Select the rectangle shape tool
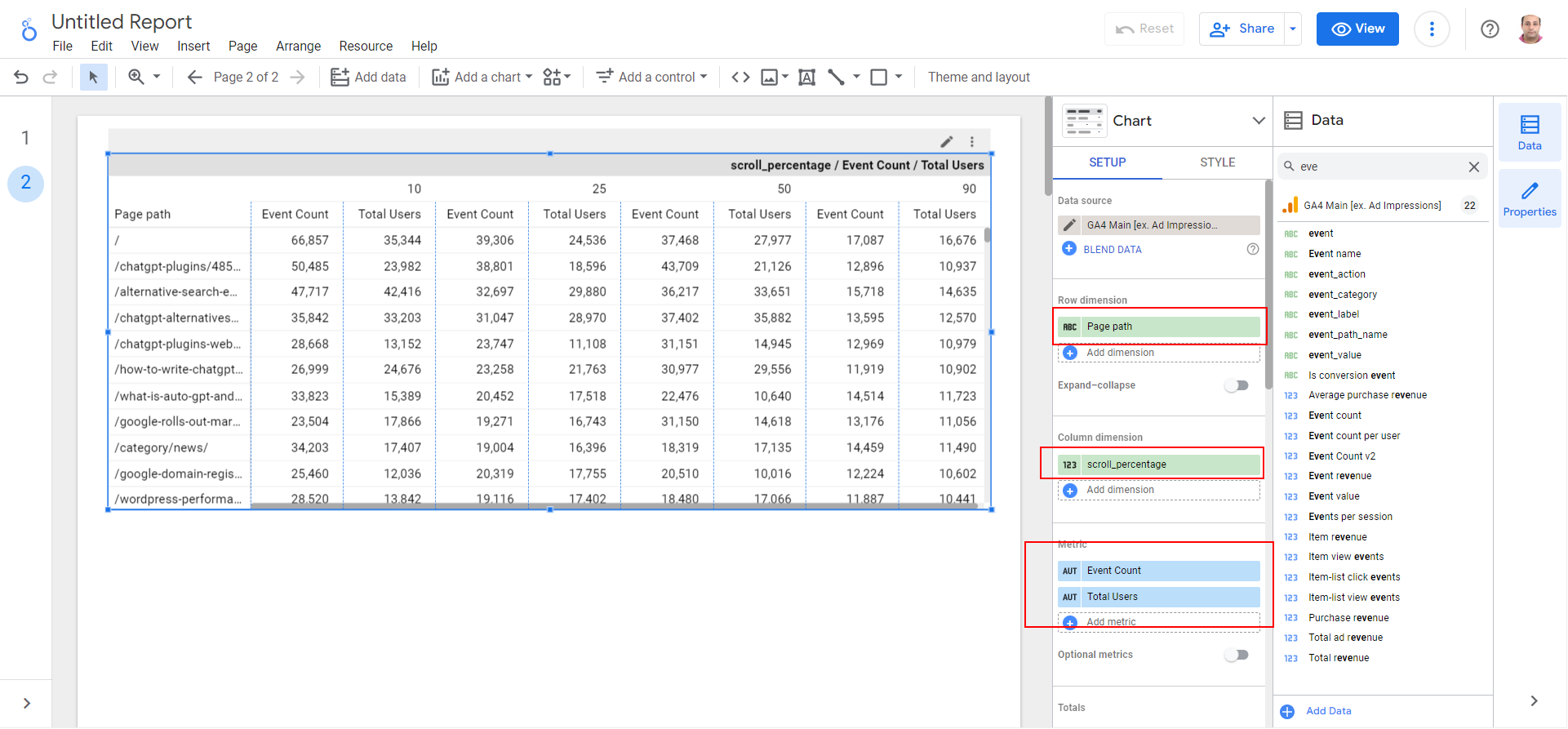1568x729 pixels. click(x=879, y=77)
